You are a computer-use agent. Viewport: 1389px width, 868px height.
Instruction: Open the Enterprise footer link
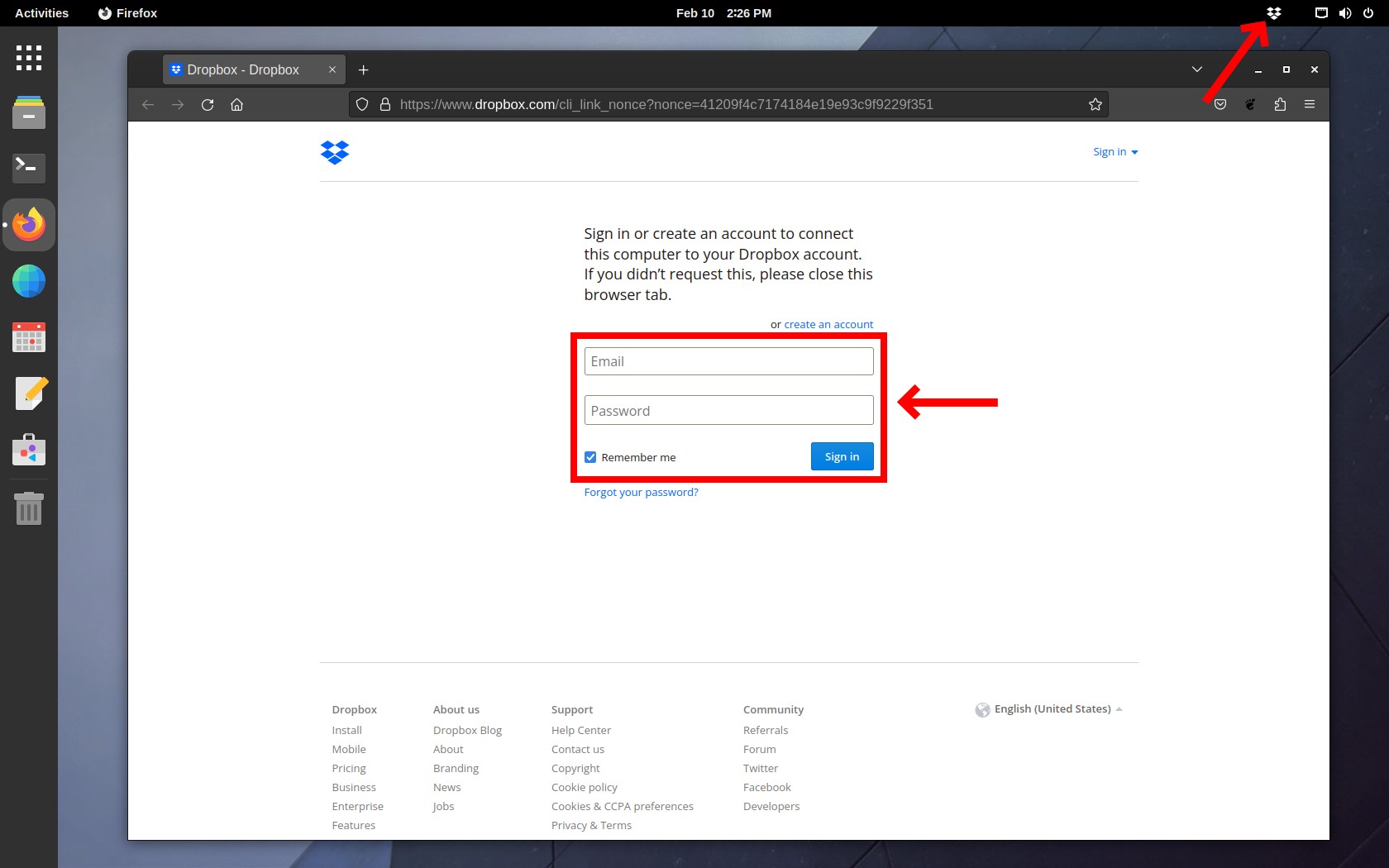[x=358, y=807]
